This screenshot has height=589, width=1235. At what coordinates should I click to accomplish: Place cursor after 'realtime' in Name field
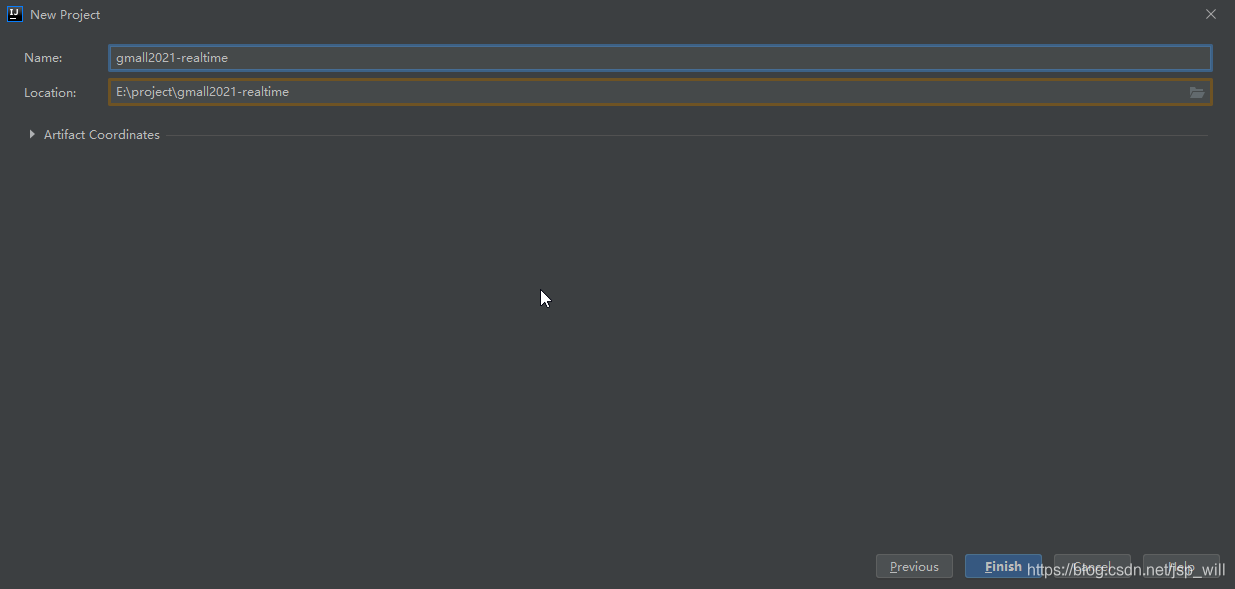(x=229, y=58)
